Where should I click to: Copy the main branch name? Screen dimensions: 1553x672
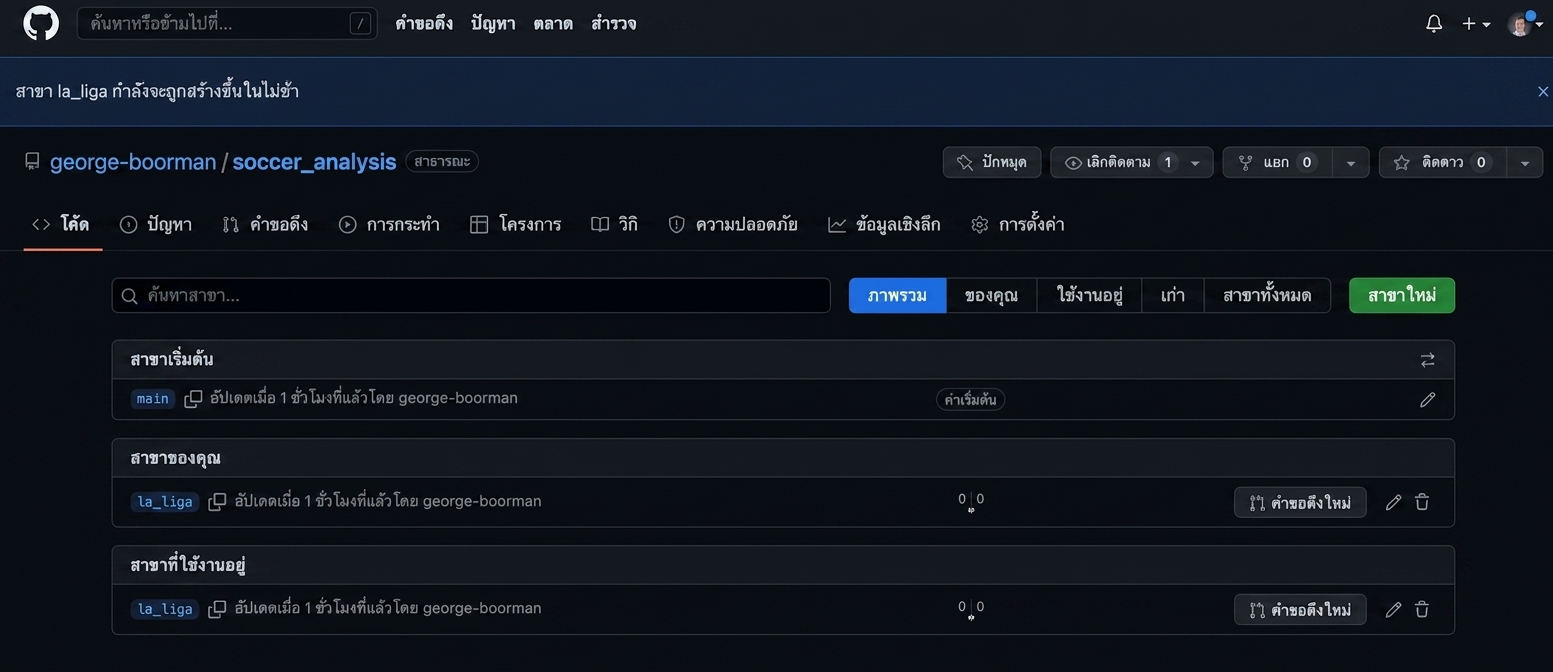[193, 398]
